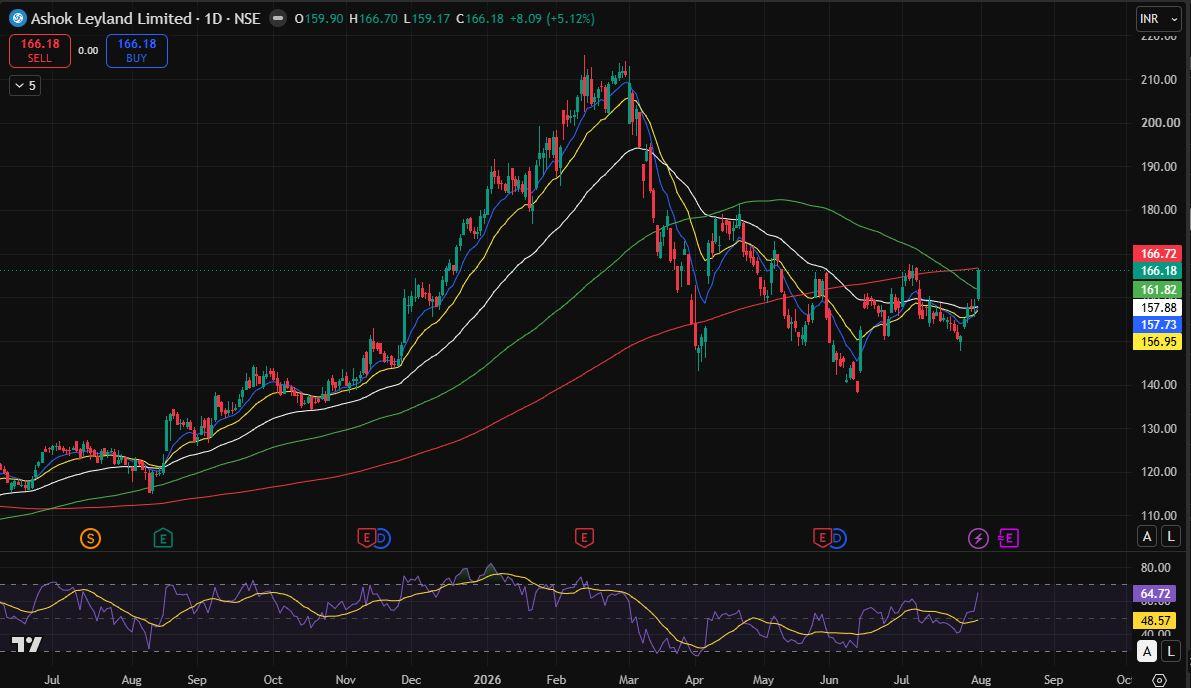The height and width of the screenshot is (688, 1191).
Task: Click the 166.18 SELL button
Action: (39, 51)
